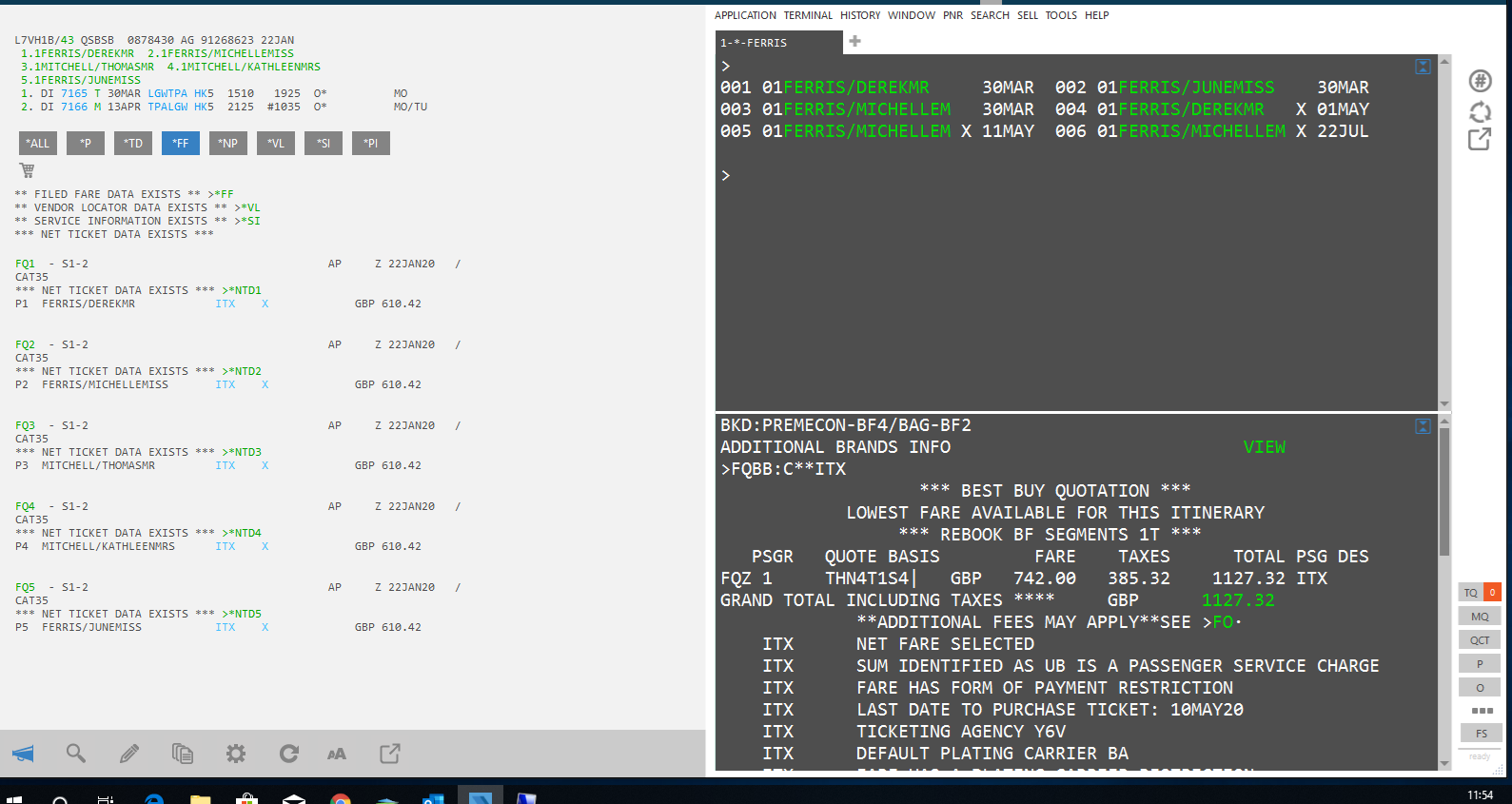Open the Mail app from the taskbar
This screenshot has width=1512, height=804.
click(x=293, y=797)
